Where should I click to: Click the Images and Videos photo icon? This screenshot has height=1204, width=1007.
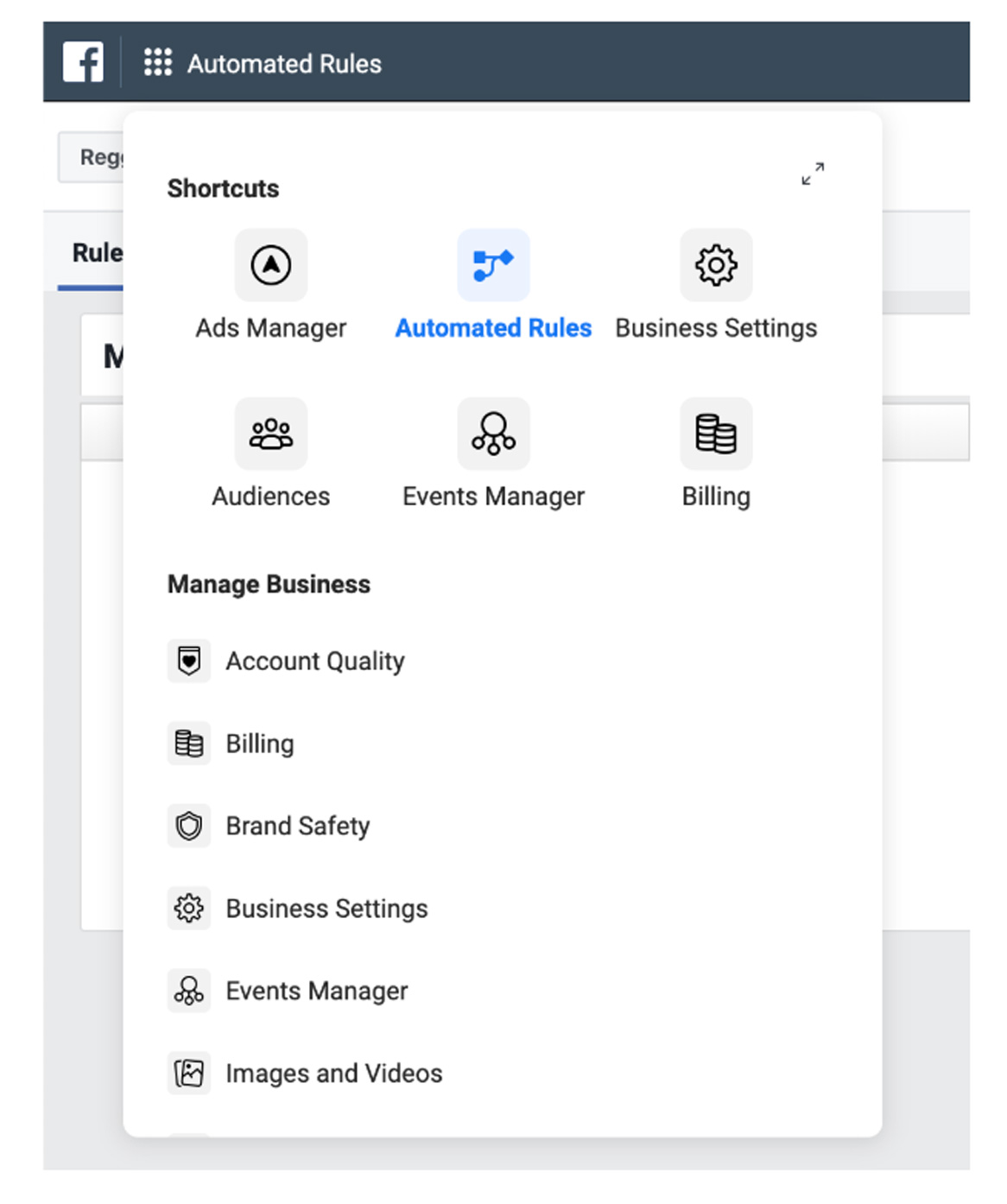189,1073
